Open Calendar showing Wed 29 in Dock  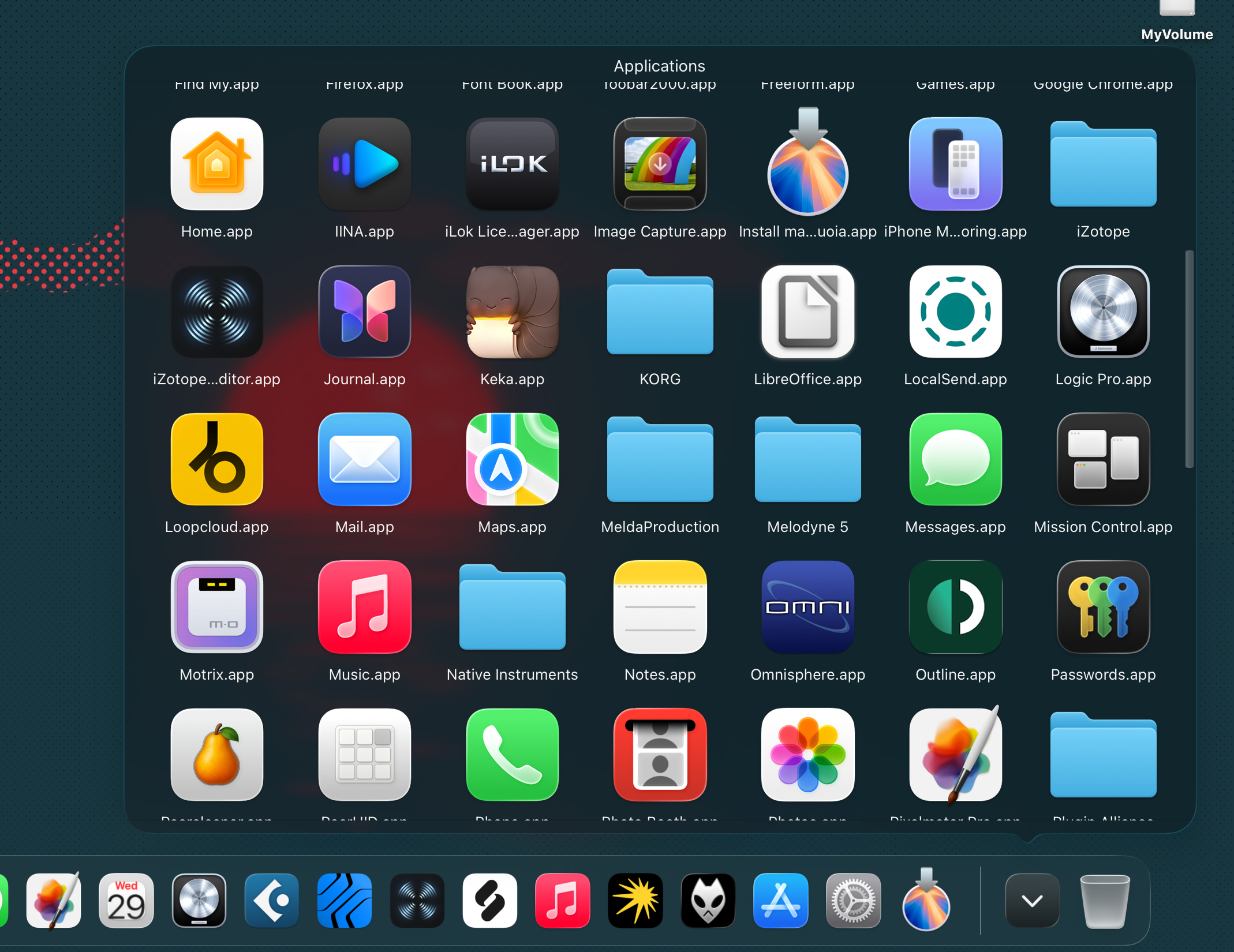click(x=126, y=901)
